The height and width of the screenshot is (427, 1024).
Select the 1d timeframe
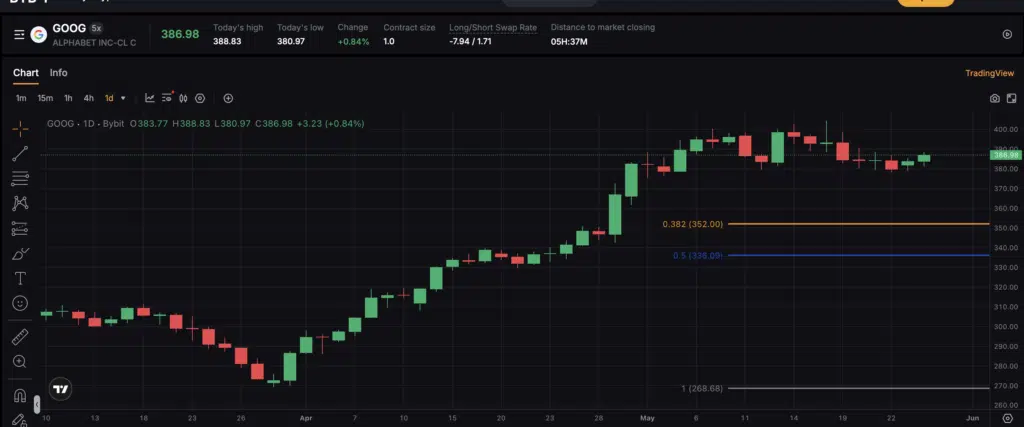click(109, 98)
